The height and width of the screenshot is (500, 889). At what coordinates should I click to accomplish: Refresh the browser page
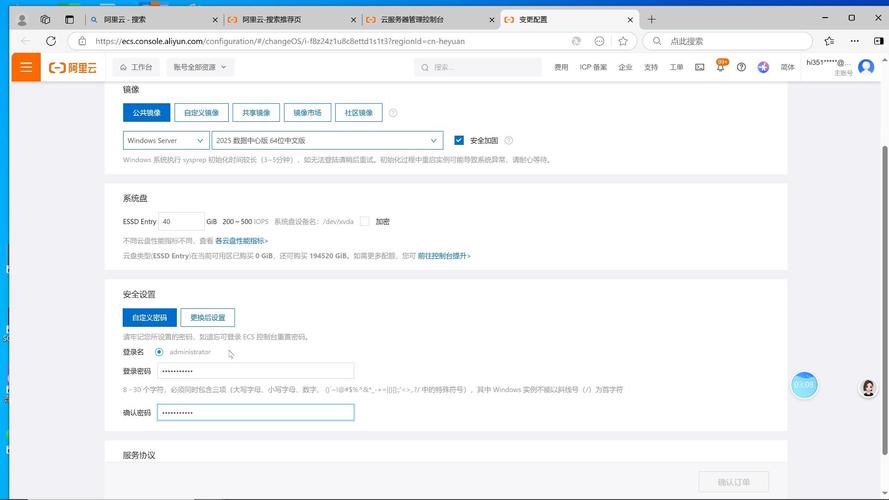tap(51, 41)
